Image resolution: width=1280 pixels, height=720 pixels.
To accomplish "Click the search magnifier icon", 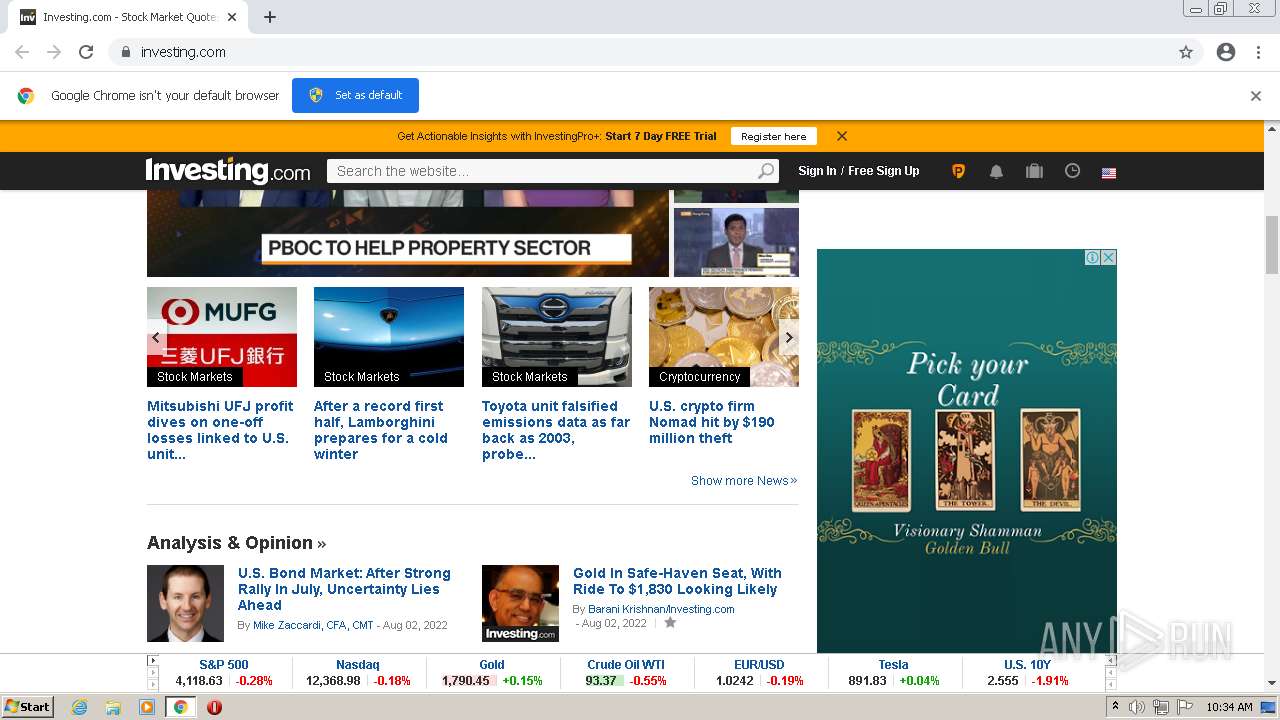I will 765,171.
